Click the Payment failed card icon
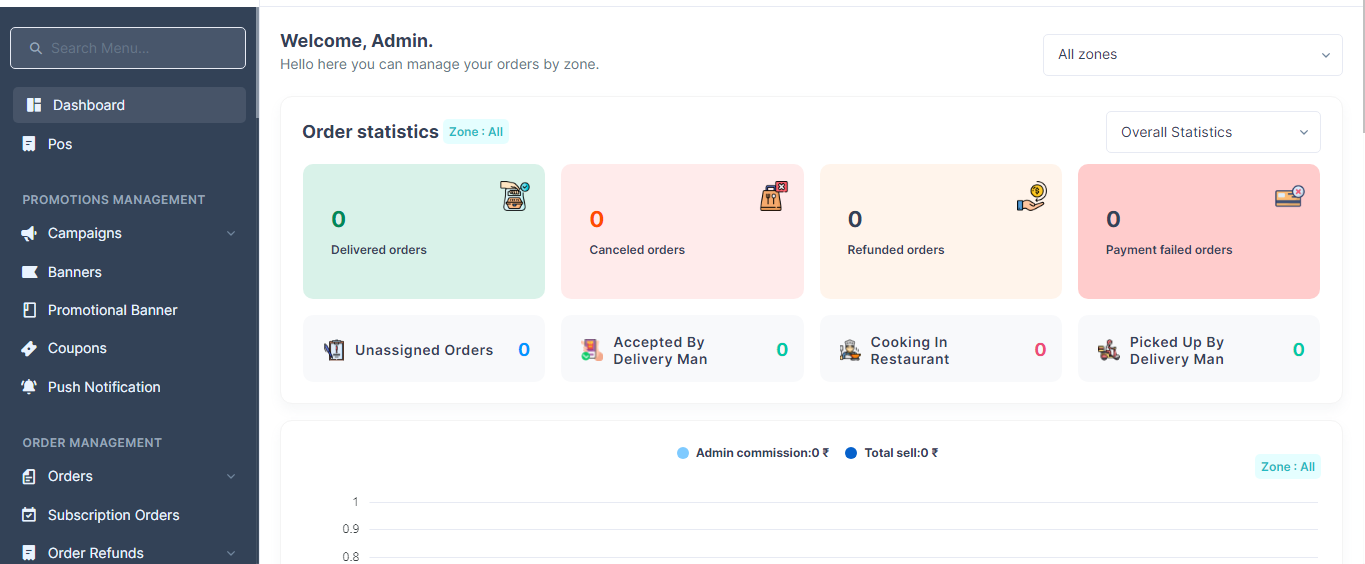 click(1290, 196)
